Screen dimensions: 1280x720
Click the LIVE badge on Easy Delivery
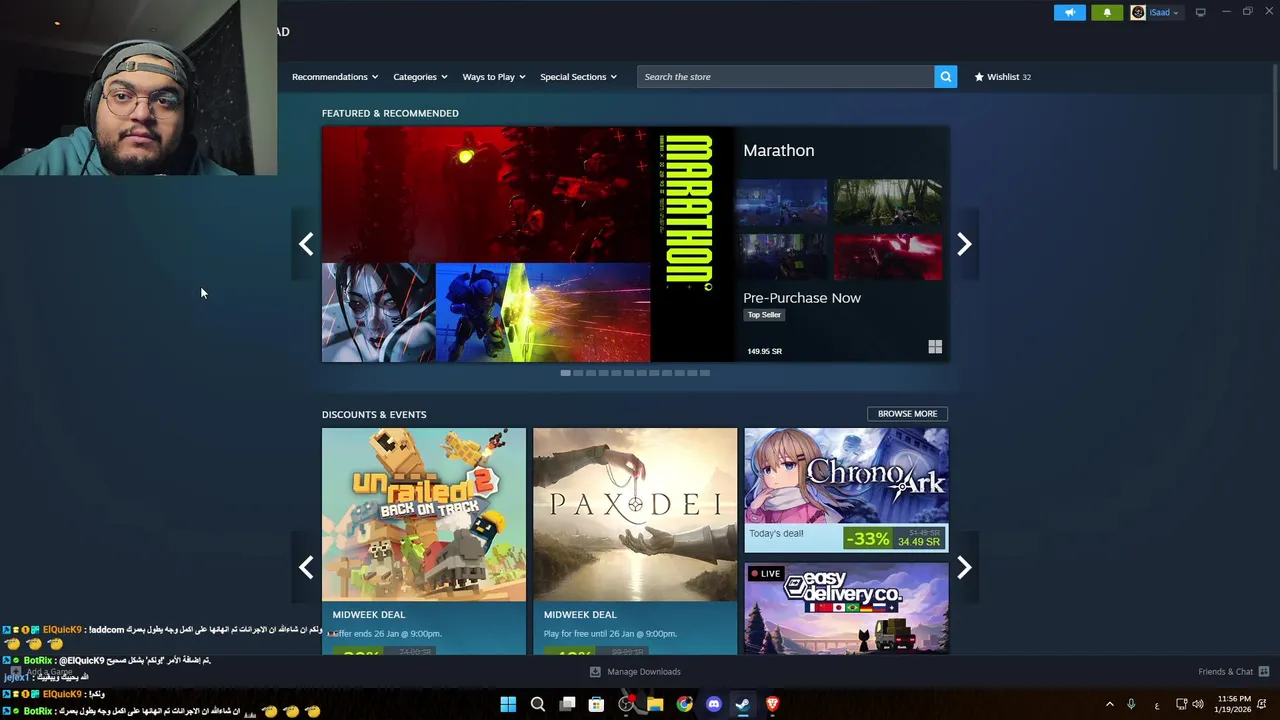pyautogui.click(x=765, y=574)
